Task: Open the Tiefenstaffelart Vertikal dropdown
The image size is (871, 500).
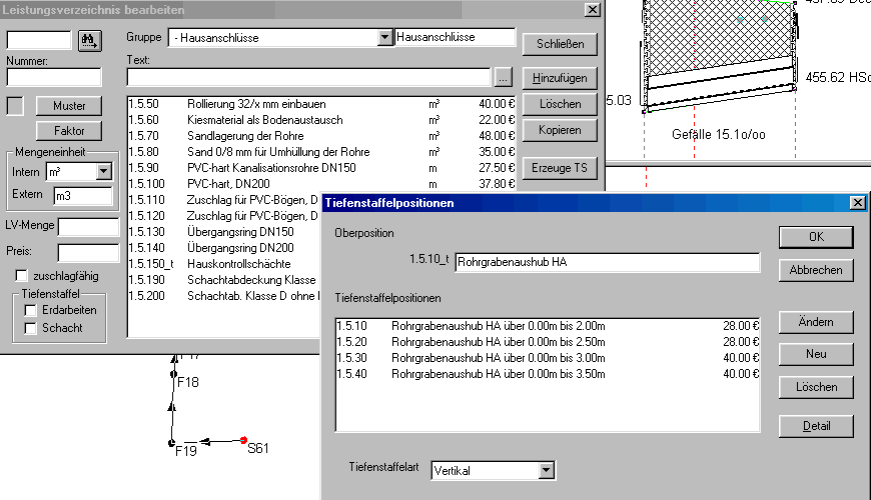Action: (x=545, y=469)
